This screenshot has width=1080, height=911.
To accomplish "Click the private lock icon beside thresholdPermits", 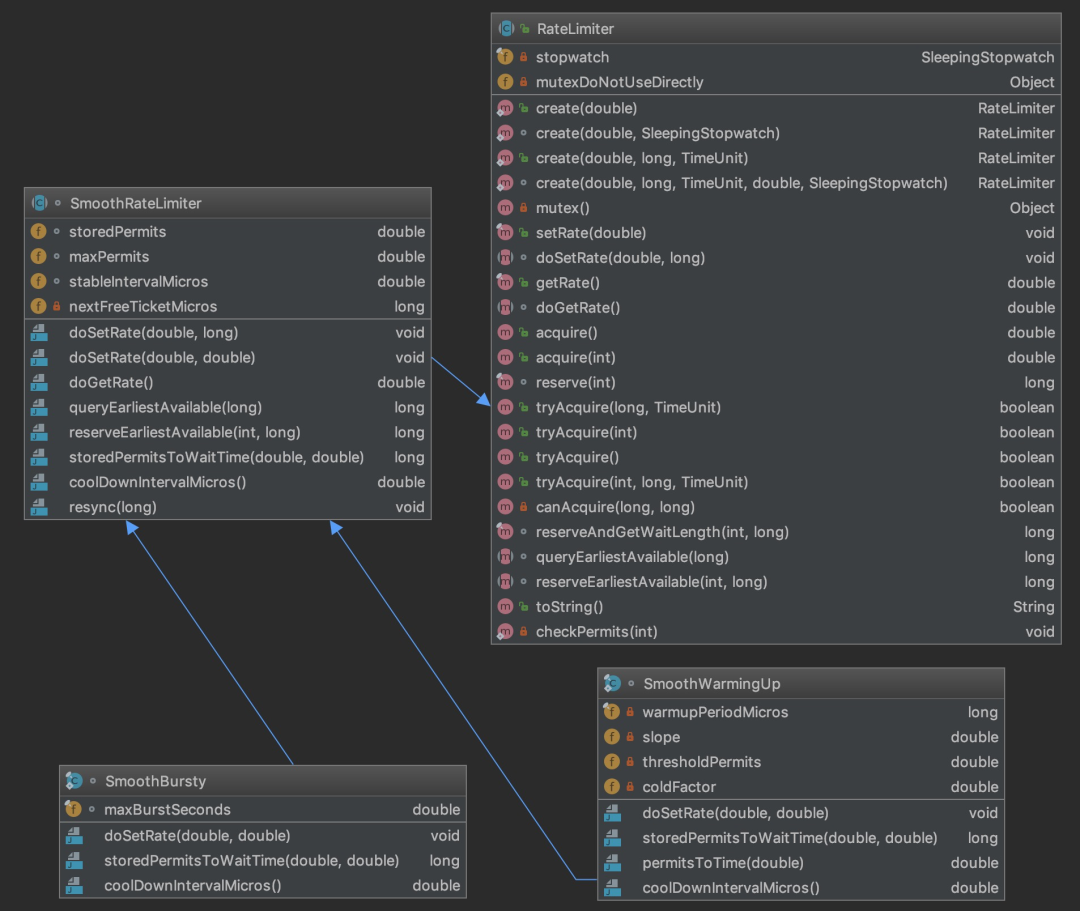I will (x=630, y=762).
